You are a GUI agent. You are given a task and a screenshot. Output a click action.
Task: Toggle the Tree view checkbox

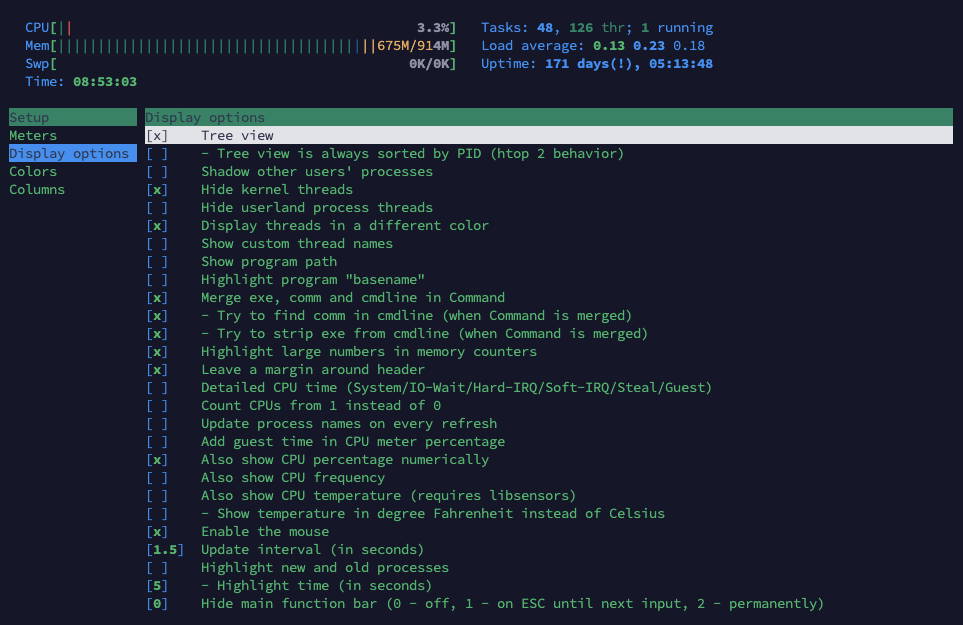tap(157, 136)
